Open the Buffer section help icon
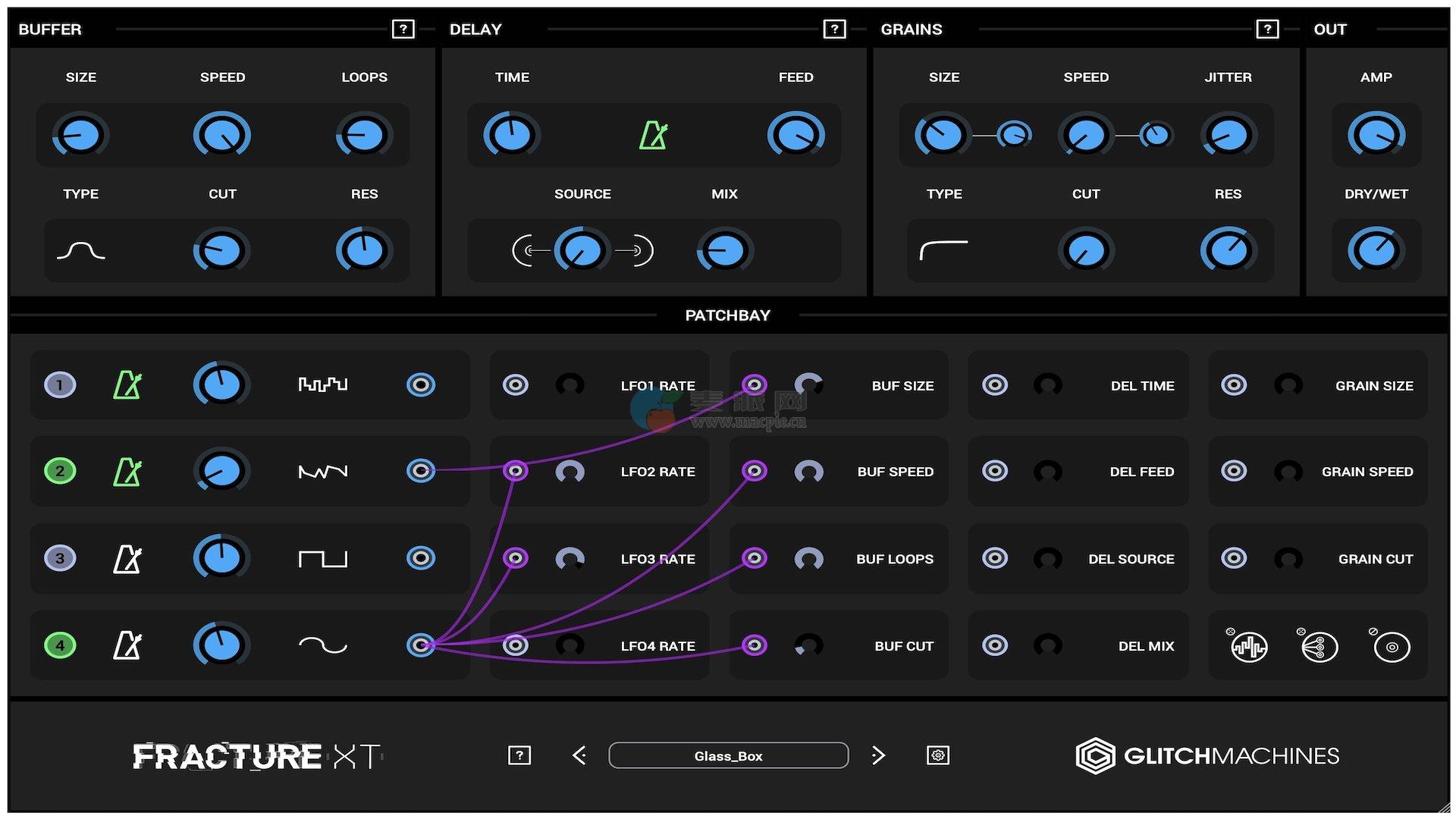 tap(403, 30)
